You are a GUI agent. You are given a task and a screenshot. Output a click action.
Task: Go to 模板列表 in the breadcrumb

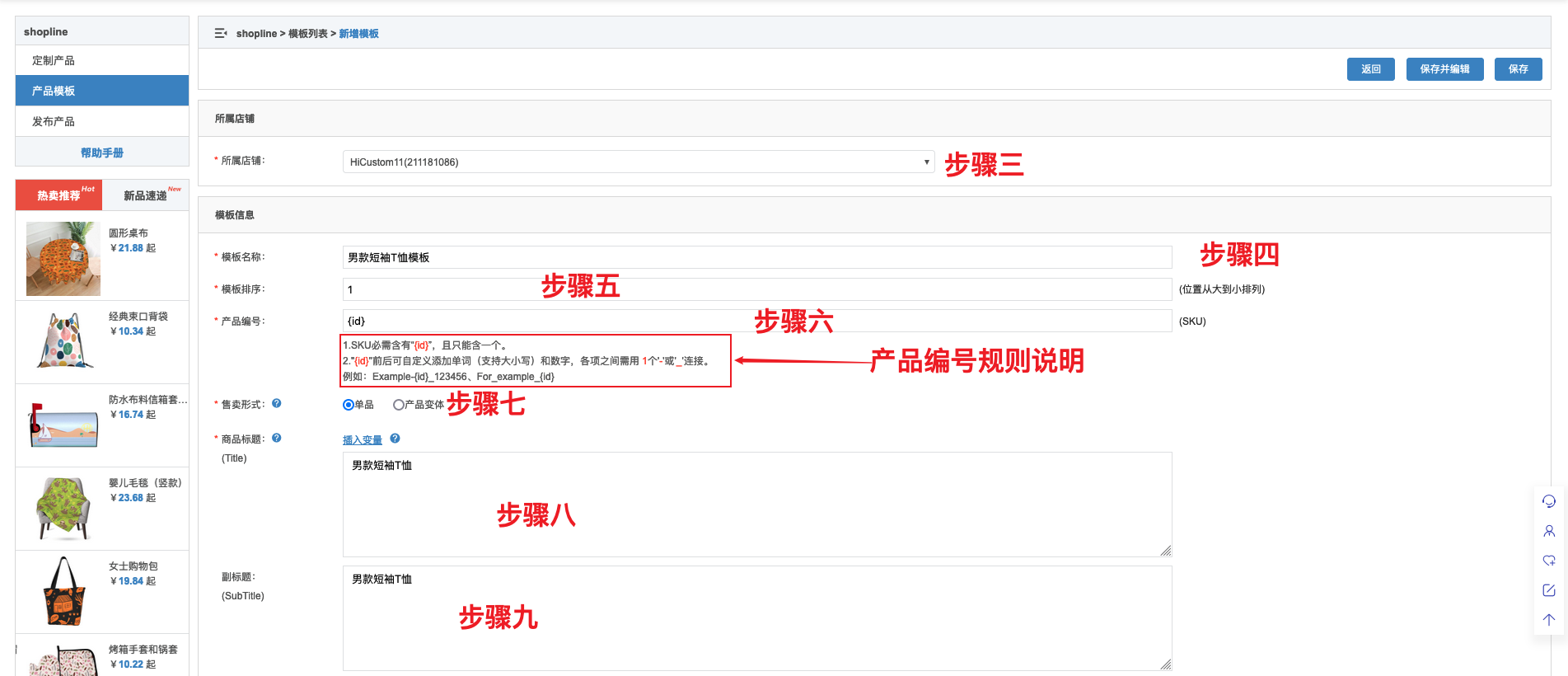coord(308,34)
